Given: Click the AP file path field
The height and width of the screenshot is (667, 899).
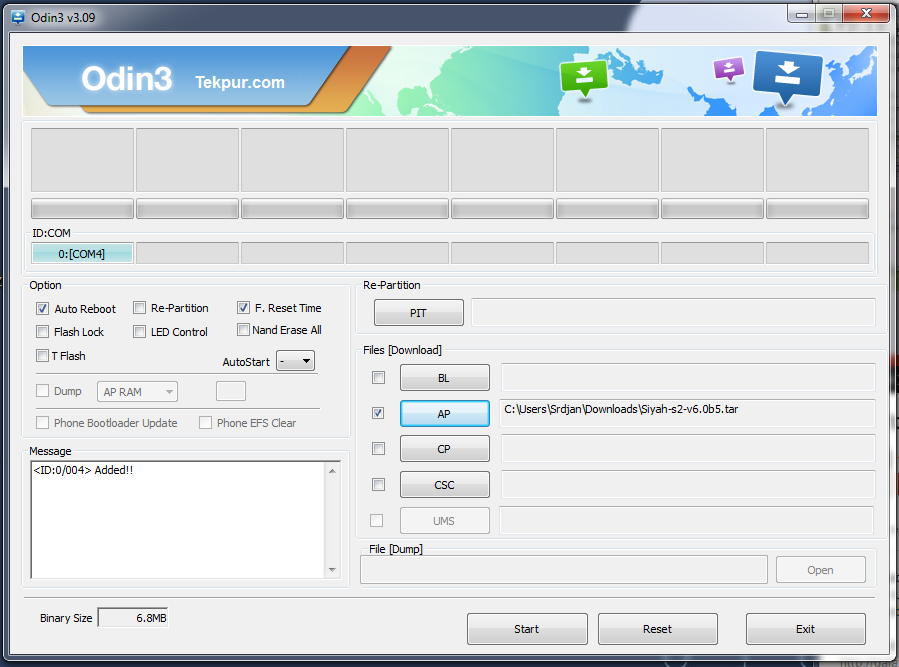Looking at the screenshot, I should (687, 413).
